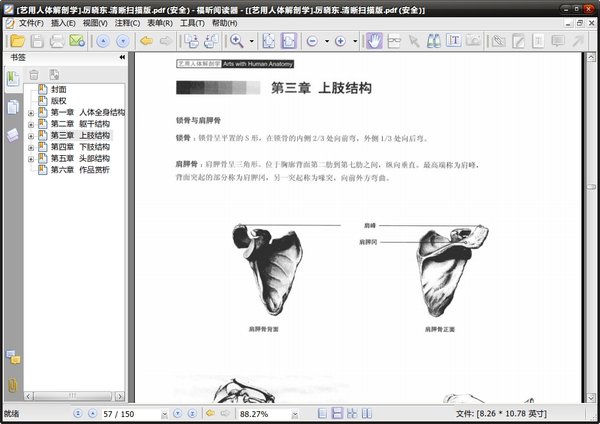The width and height of the screenshot is (600, 424).
Task: Open the layers panel icon in the sidebar
Action: (x=13, y=135)
